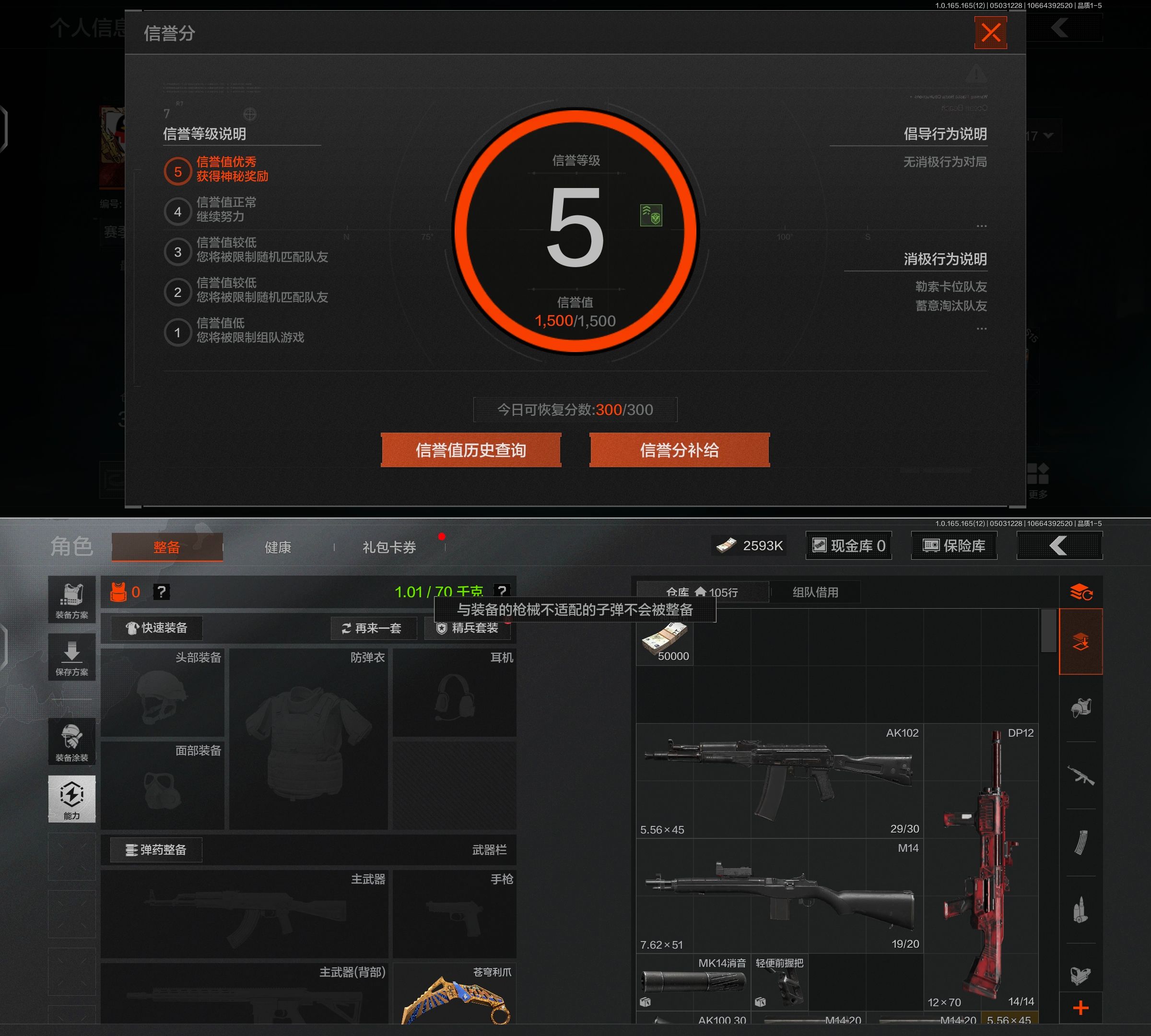Viewport: 1151px width, 1036px height.
Task: Switch to the 整备 tab
Action: coord(167,547)
